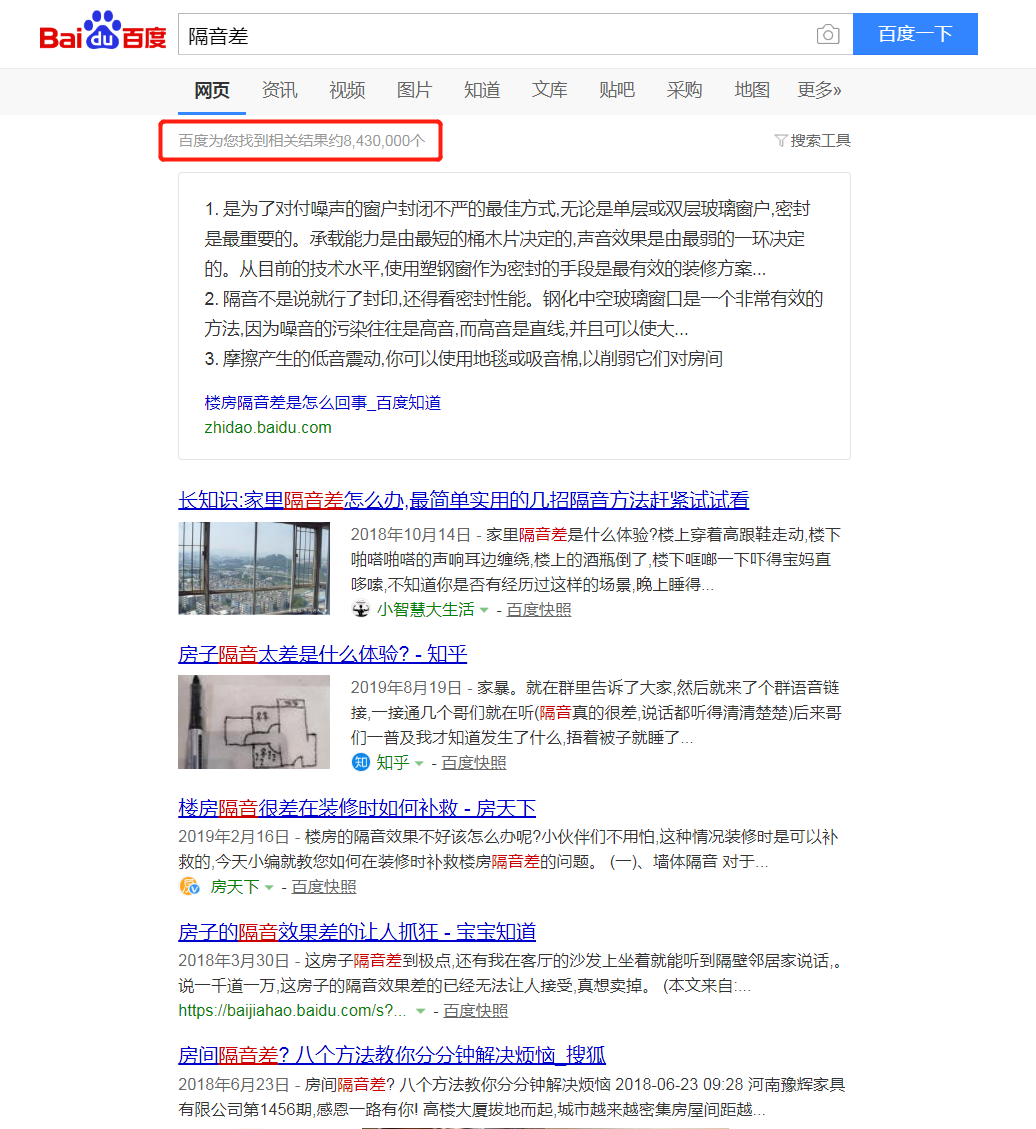The width and height of the screenshot is (1036, 1129).
Task: Click the 知乎 source logo icon
Action: click(x=361, y=763)
